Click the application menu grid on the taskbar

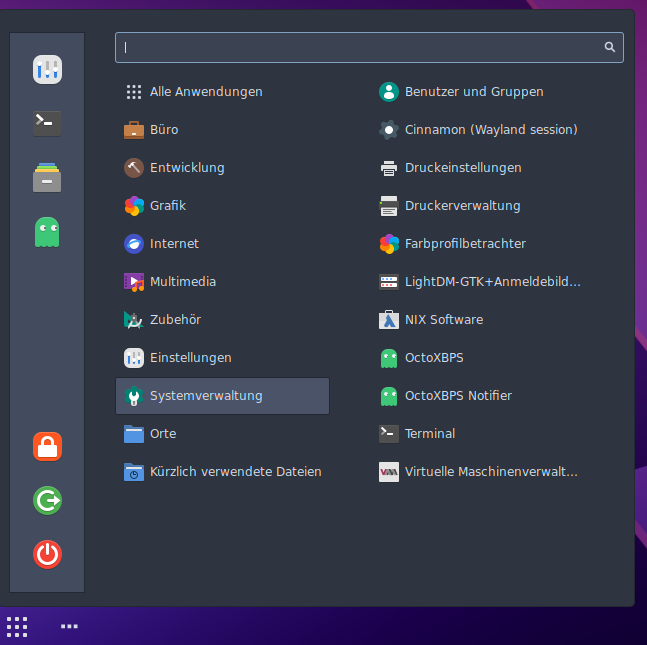[17, 627]
